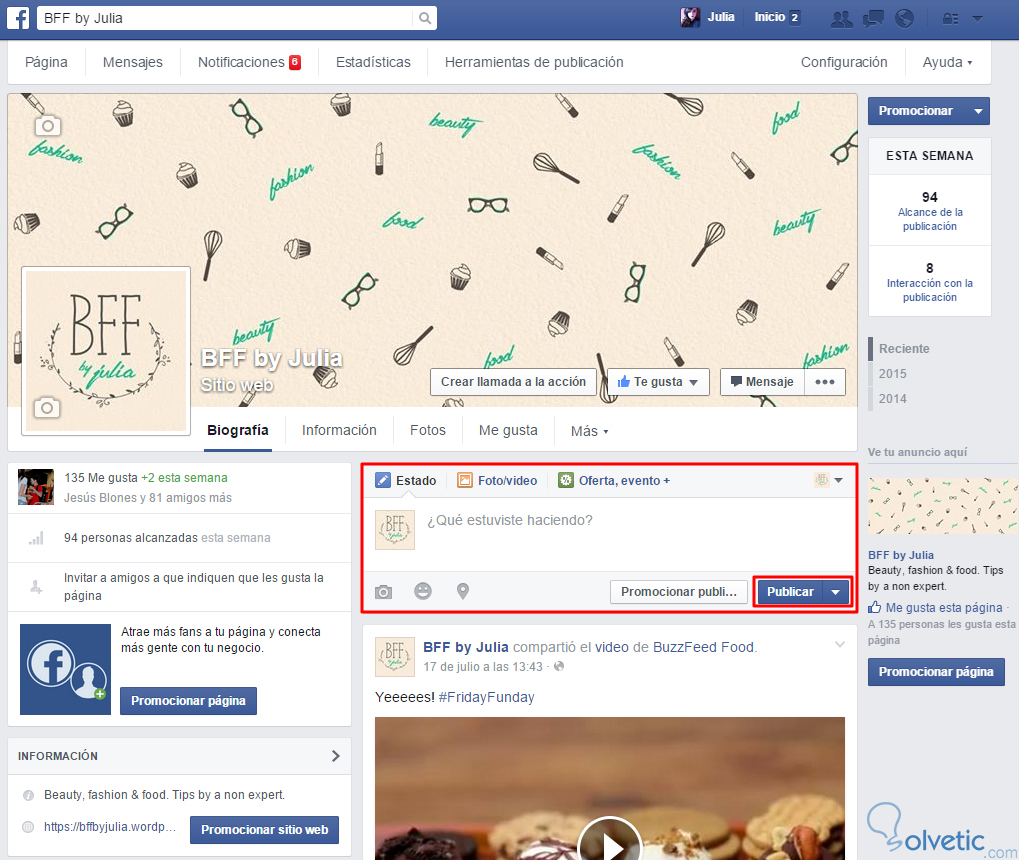Switch to the Me gusta tab
The image size is (1019, 860).
[x=508, y=430]
